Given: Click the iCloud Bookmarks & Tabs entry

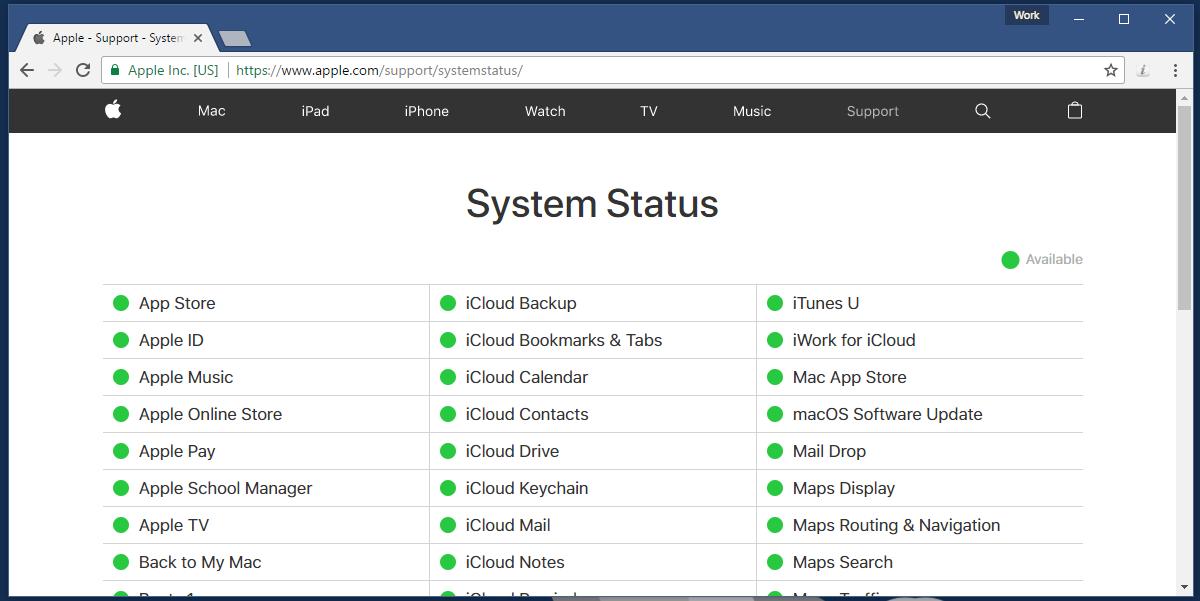Looking at the screenshot, I should (x=564, y=340).
